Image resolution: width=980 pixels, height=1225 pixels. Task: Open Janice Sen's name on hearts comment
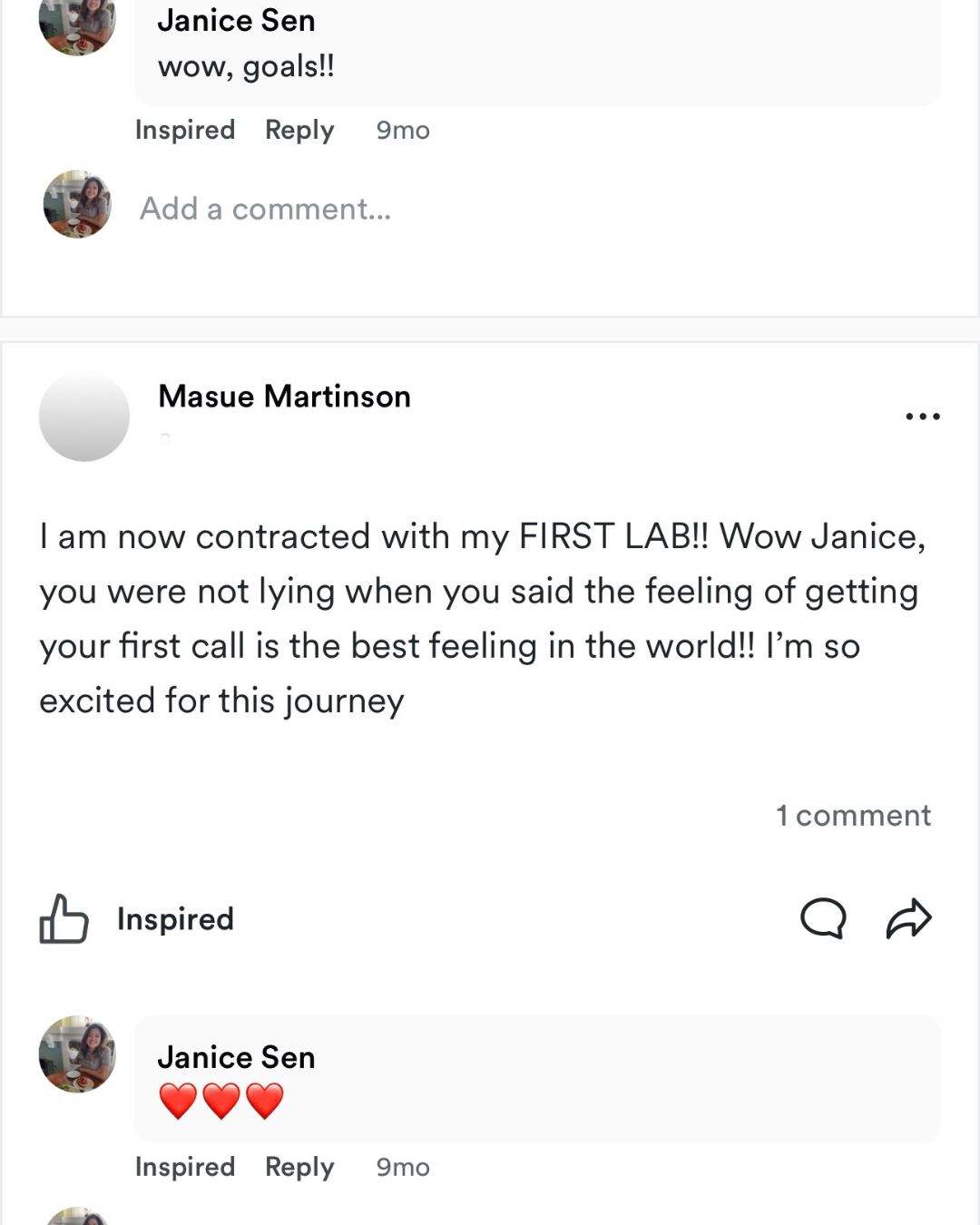236,1057
